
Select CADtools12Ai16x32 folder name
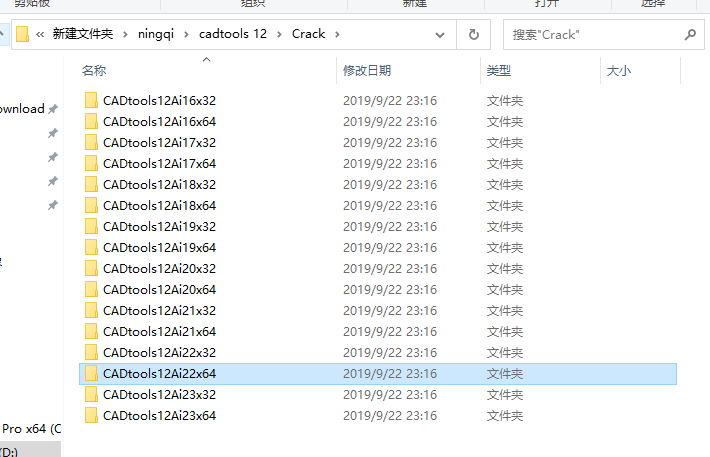coord(159,101)
